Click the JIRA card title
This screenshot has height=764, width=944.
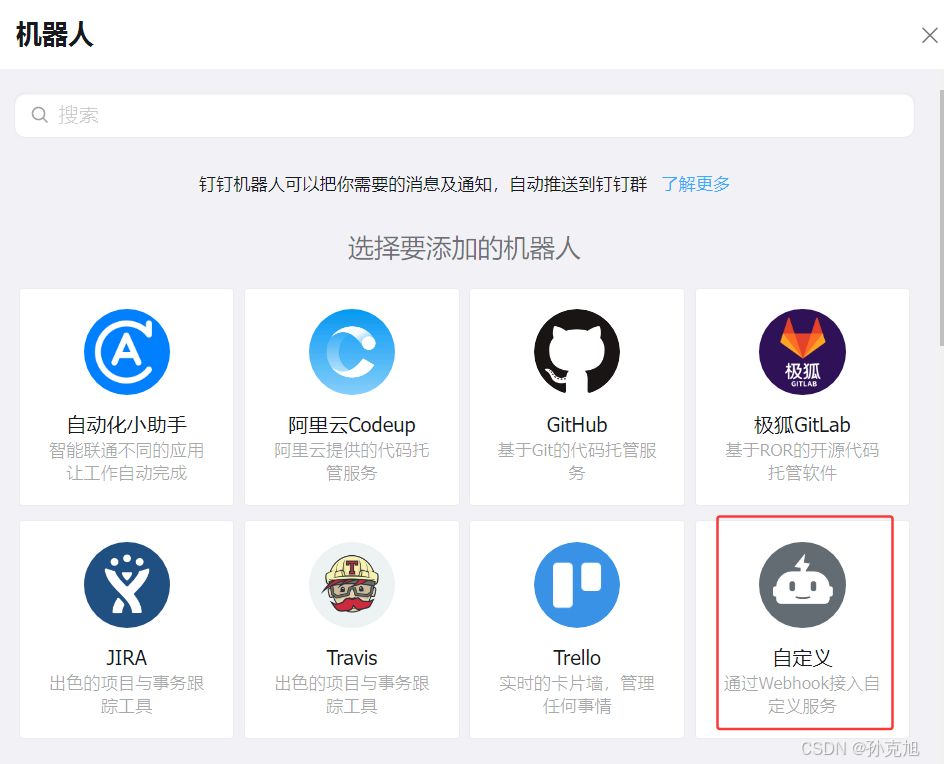(x=126, y=658)
